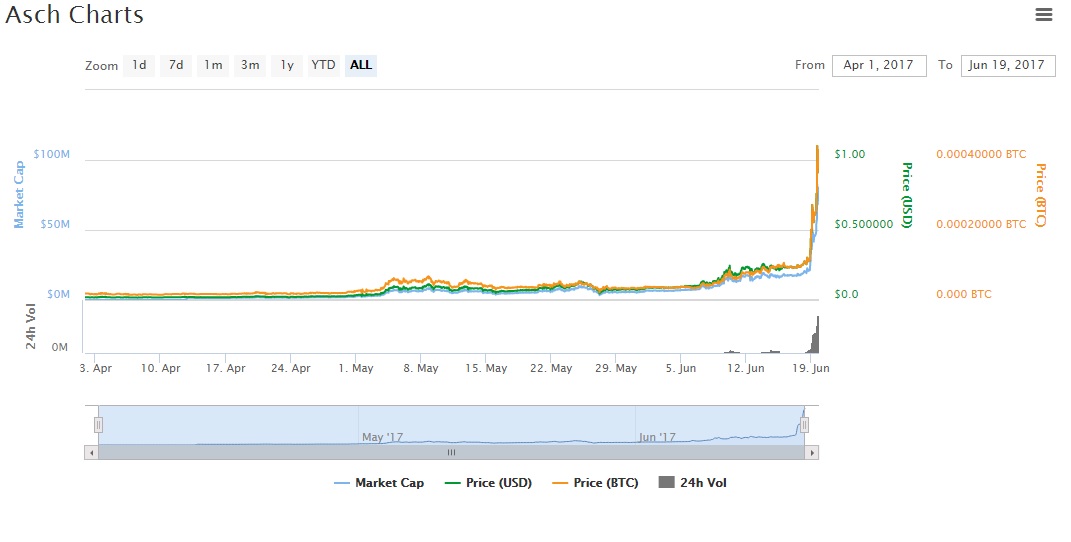This screenshot has height=542, width=1071.
Task: Click the 10. Apr axis label
Action: pos(161,368)
